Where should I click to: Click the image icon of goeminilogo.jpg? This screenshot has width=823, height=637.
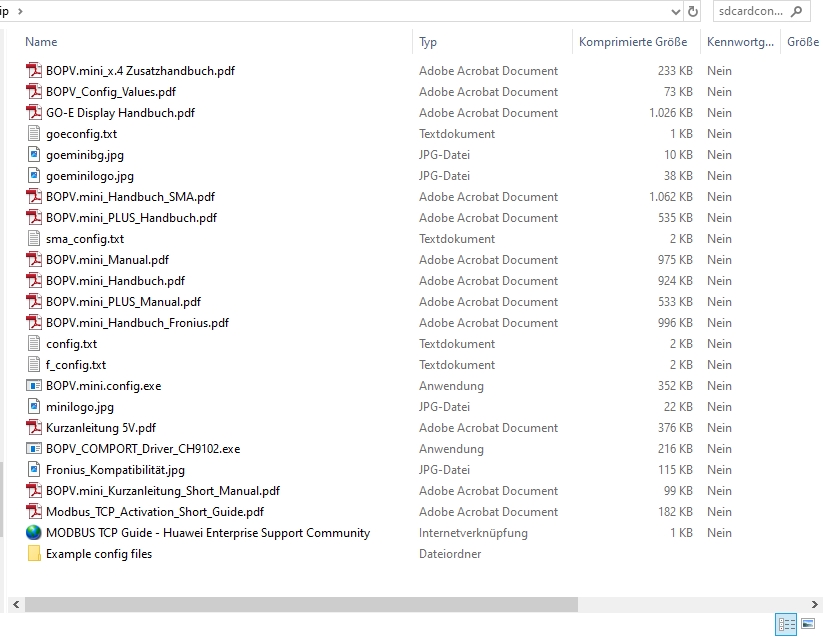[x=34, y=176]
